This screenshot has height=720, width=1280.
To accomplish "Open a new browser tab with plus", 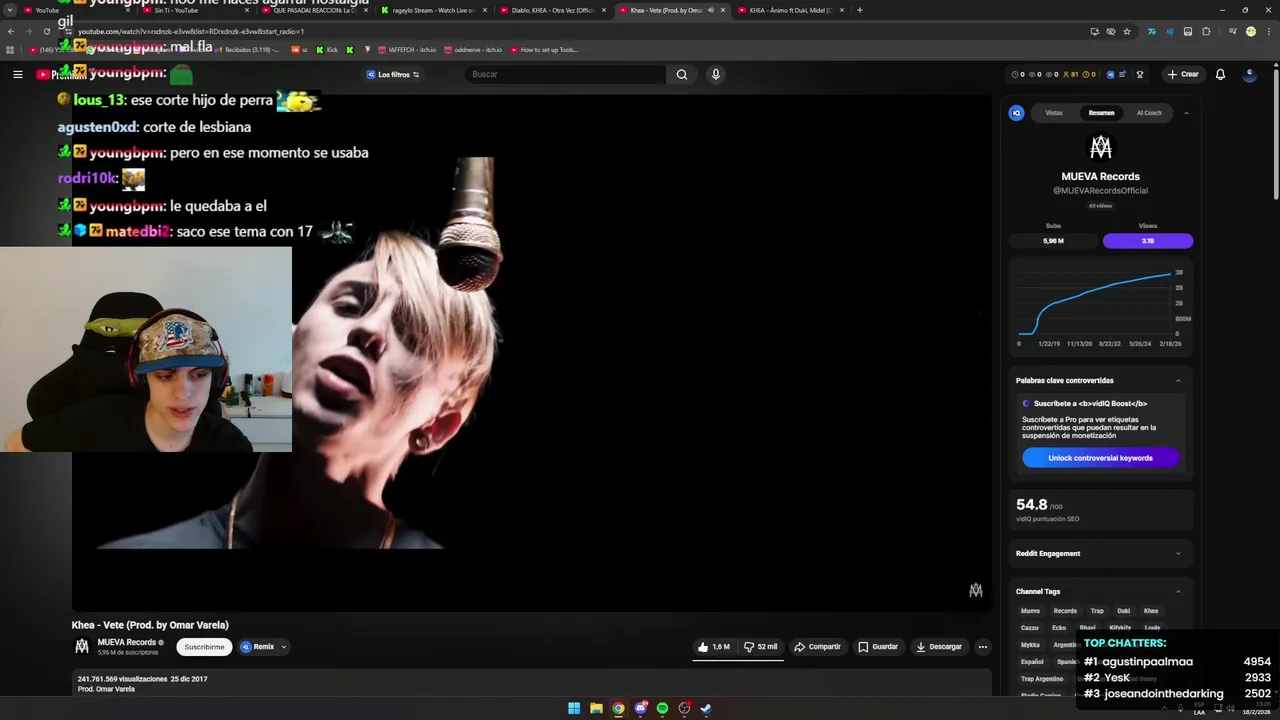I will [859, 10].
